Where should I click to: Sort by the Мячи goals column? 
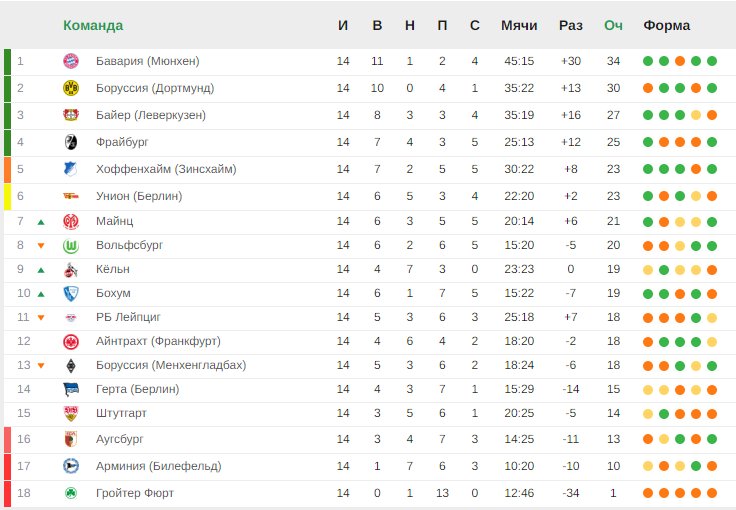pyautogui.click(x=519, y=25)
